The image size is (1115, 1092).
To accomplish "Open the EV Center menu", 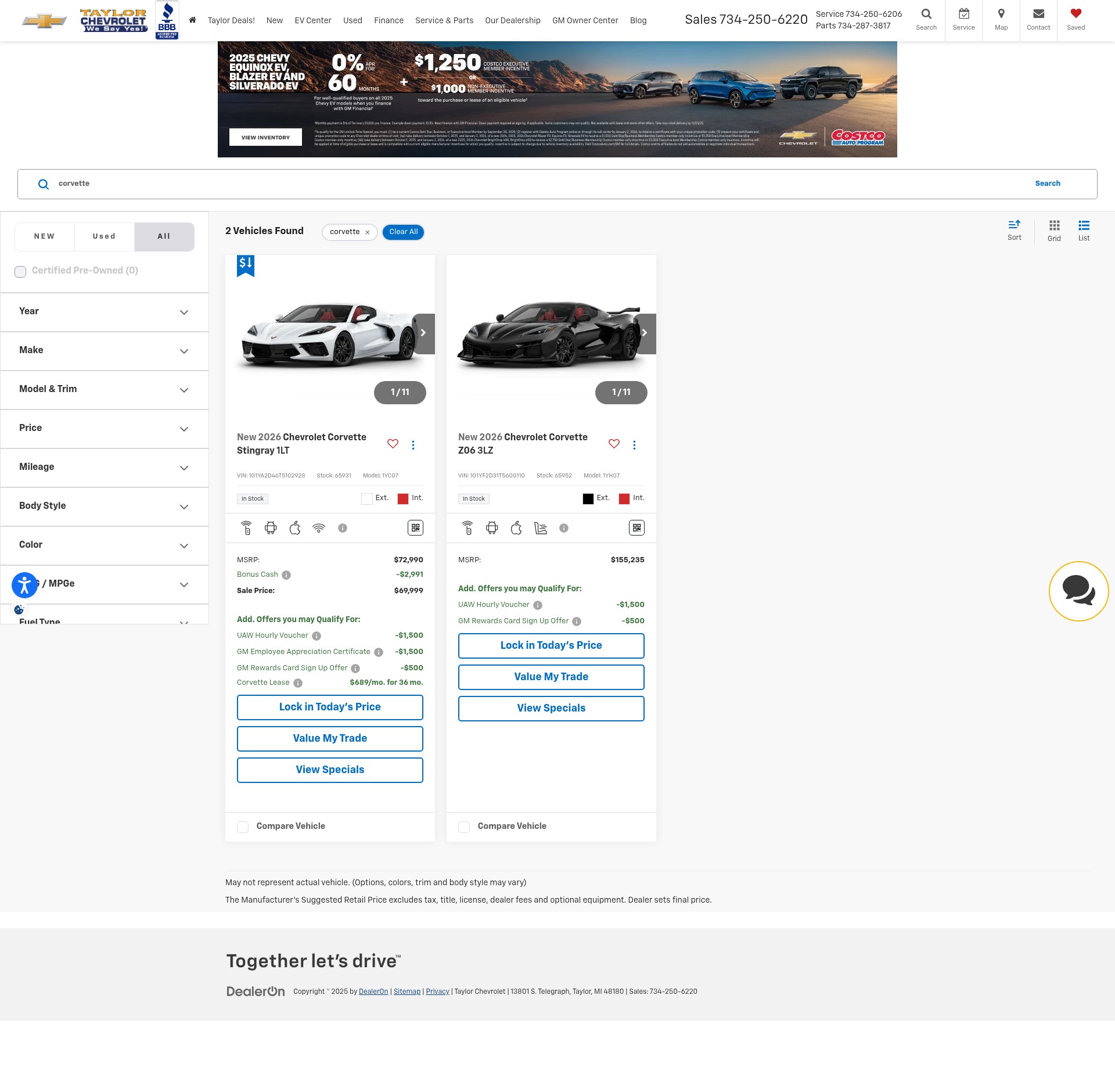I will [313, 20].
